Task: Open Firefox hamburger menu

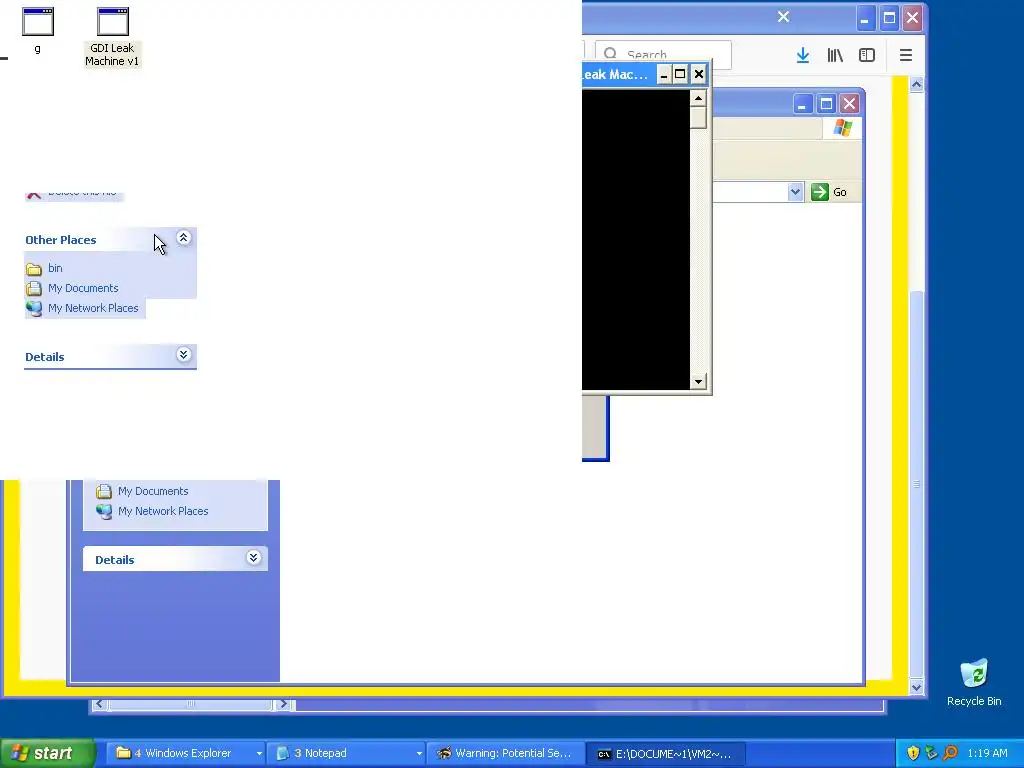Action: [906, 56]
